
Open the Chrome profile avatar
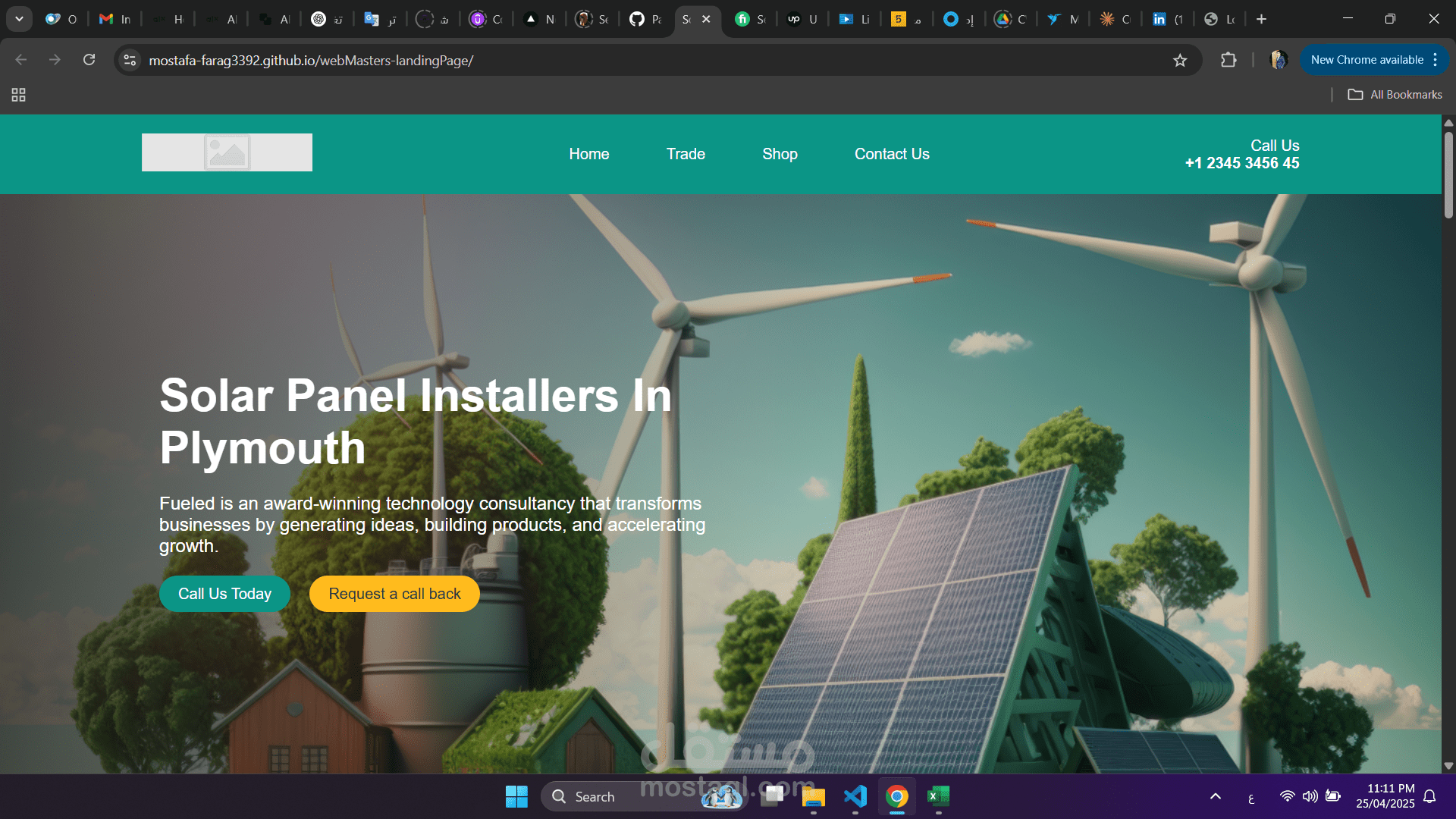(x=1279, y=60)
